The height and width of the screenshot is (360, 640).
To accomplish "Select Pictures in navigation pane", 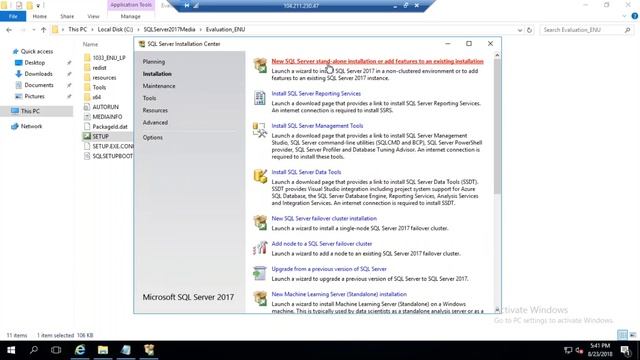I will [x=34, y=96].
